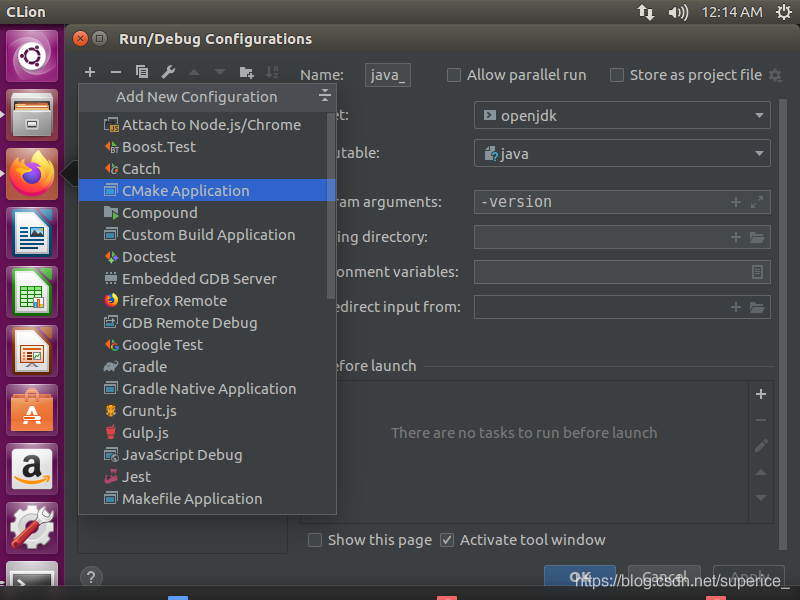Click the copy configuration icon

(x=142, y=72)
